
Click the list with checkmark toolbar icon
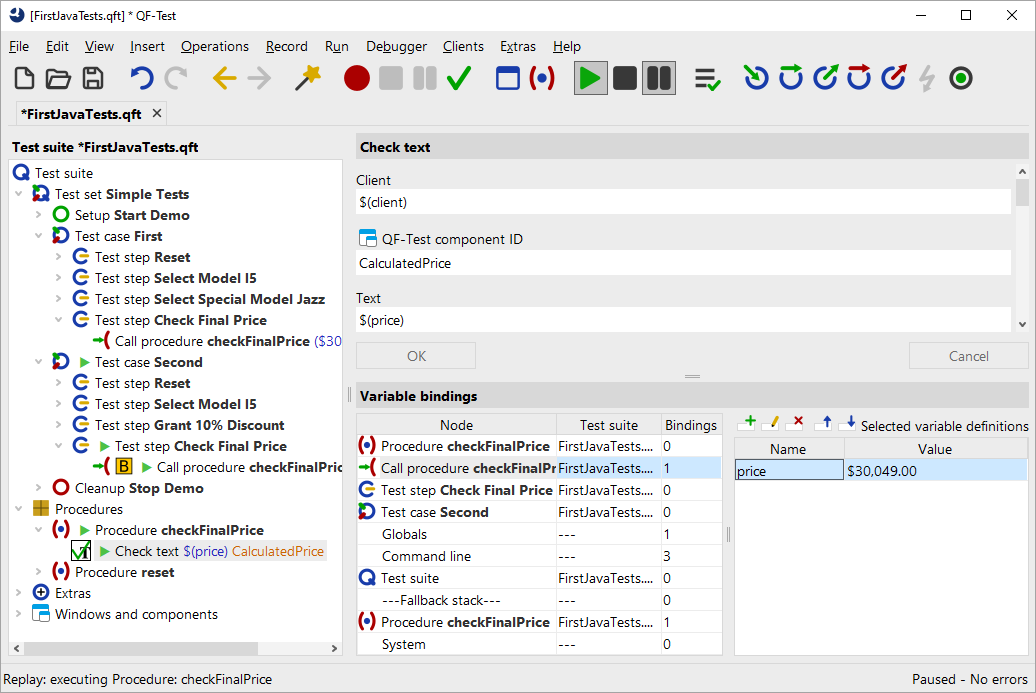pyautogui.click(x=708, y=79)
